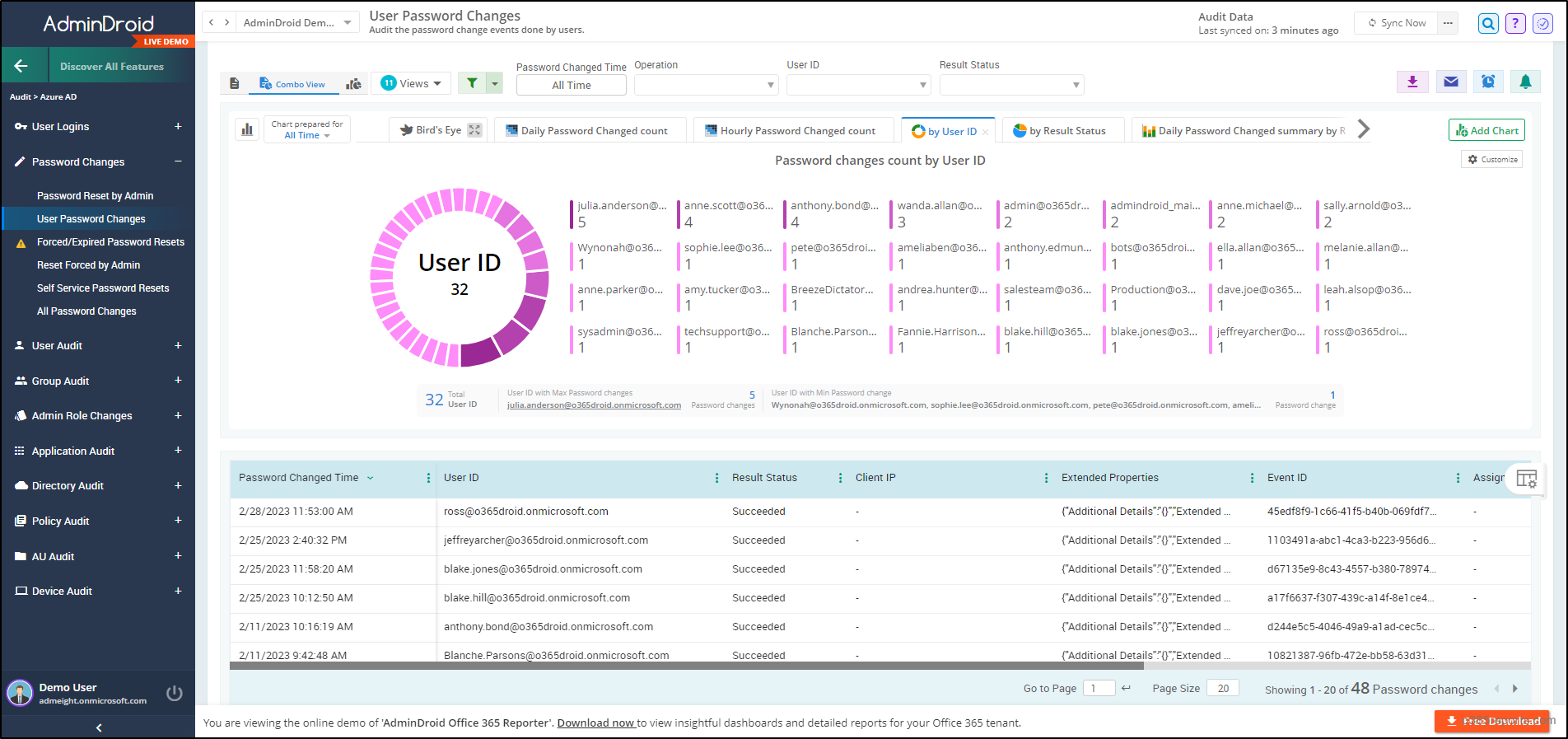This screenshot has width=1568, height=739.
Task: Open the search magnifier icon in the header
Action: click(x=1488, y=23)
